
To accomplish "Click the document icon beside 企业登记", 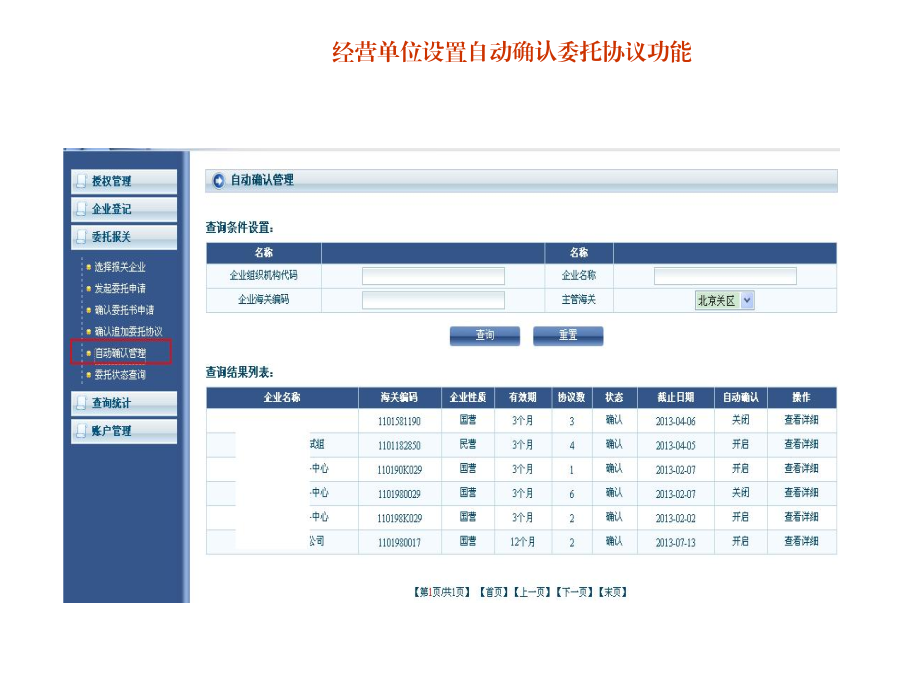I will pos(82,209).
